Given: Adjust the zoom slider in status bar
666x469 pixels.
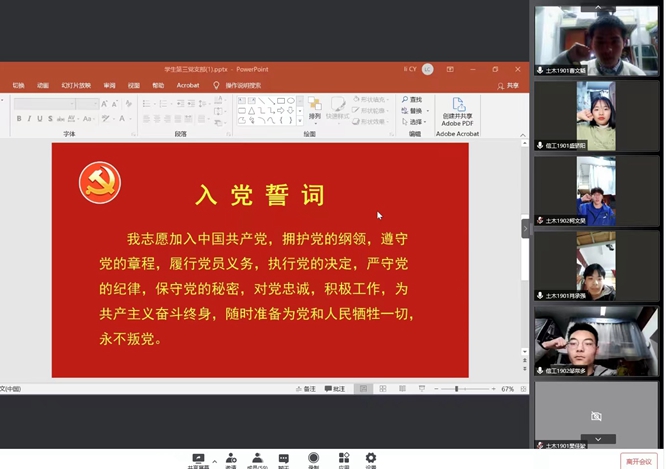Looking at the screenshot, I should (x=457, y=389).
